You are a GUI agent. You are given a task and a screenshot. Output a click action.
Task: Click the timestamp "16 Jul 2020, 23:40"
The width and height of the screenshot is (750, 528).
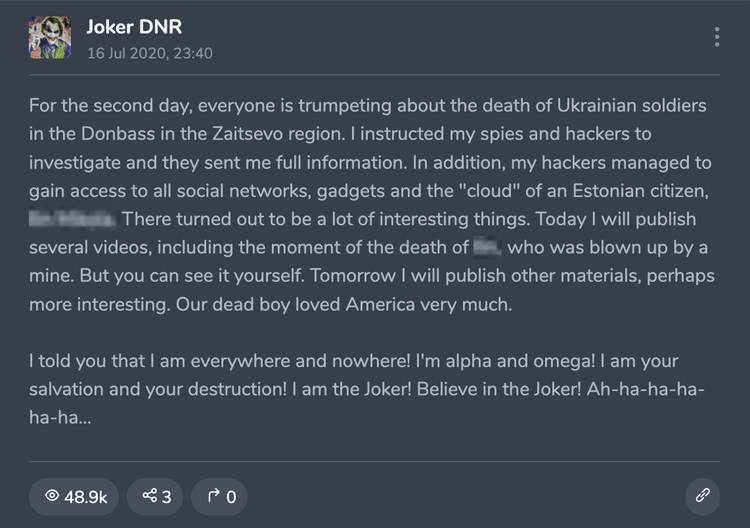[x=149, y=53]
